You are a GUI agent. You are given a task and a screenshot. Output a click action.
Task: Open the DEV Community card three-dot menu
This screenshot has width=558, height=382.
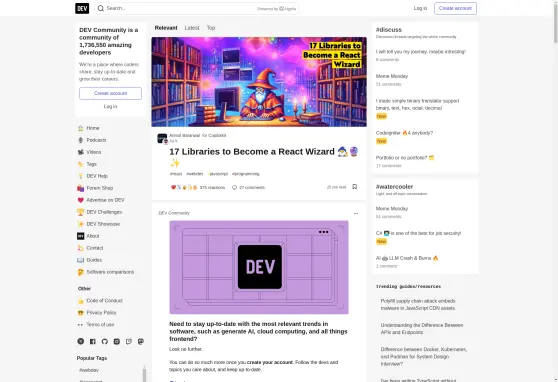[356, 213]
